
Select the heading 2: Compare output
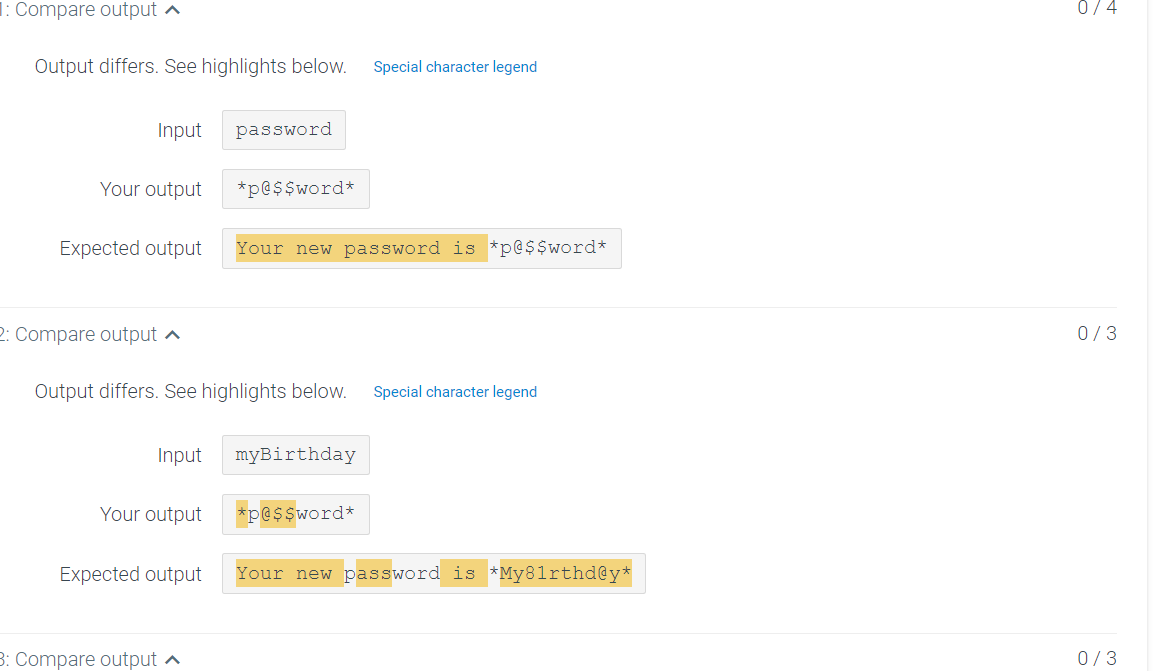pyautogui.click(x=80, y=335)
